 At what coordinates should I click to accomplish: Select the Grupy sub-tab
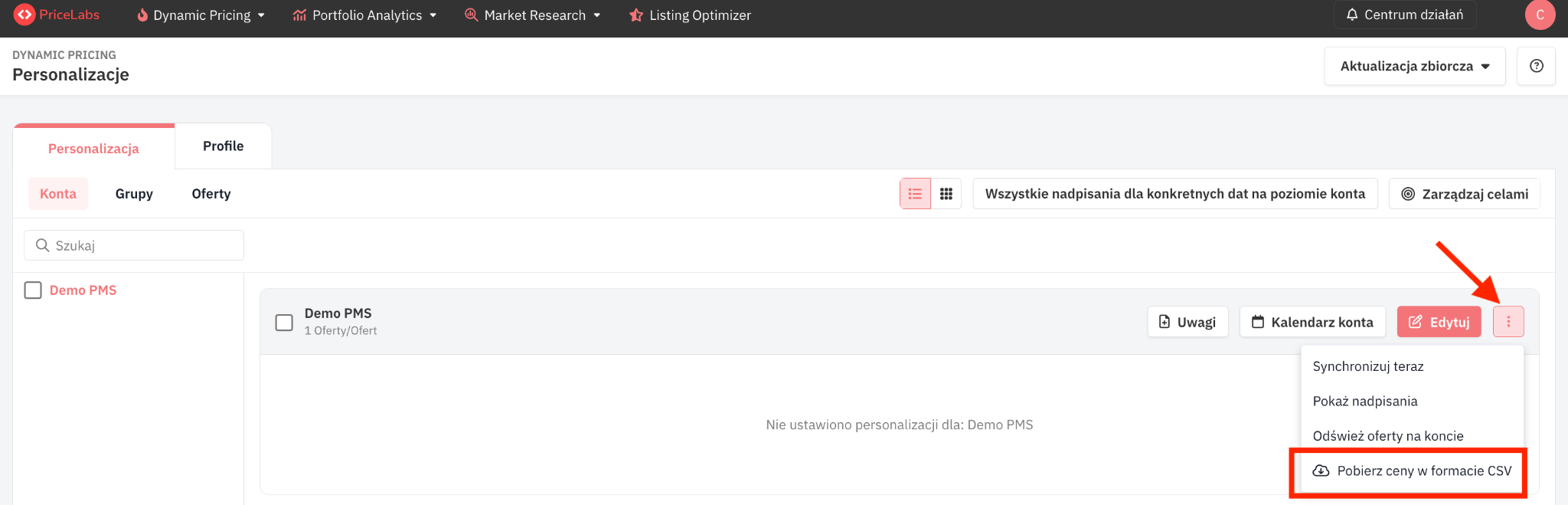[134, 194]
